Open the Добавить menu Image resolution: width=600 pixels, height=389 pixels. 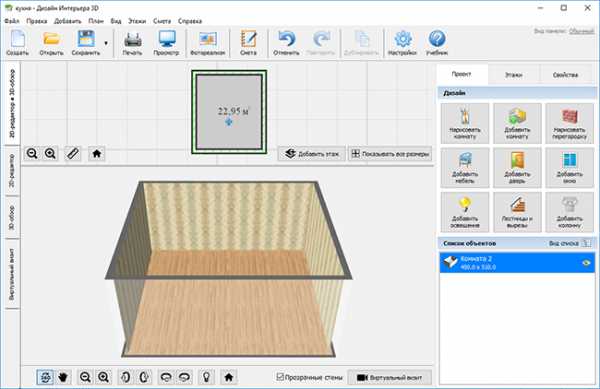pyautogui.click(x=68, y=21)
